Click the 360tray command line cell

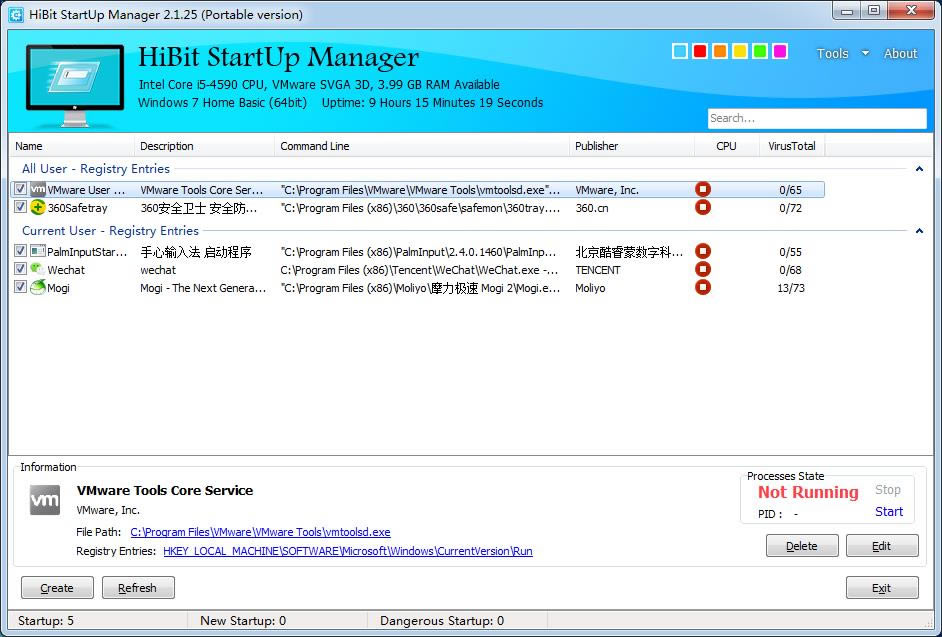pos(420,208)
